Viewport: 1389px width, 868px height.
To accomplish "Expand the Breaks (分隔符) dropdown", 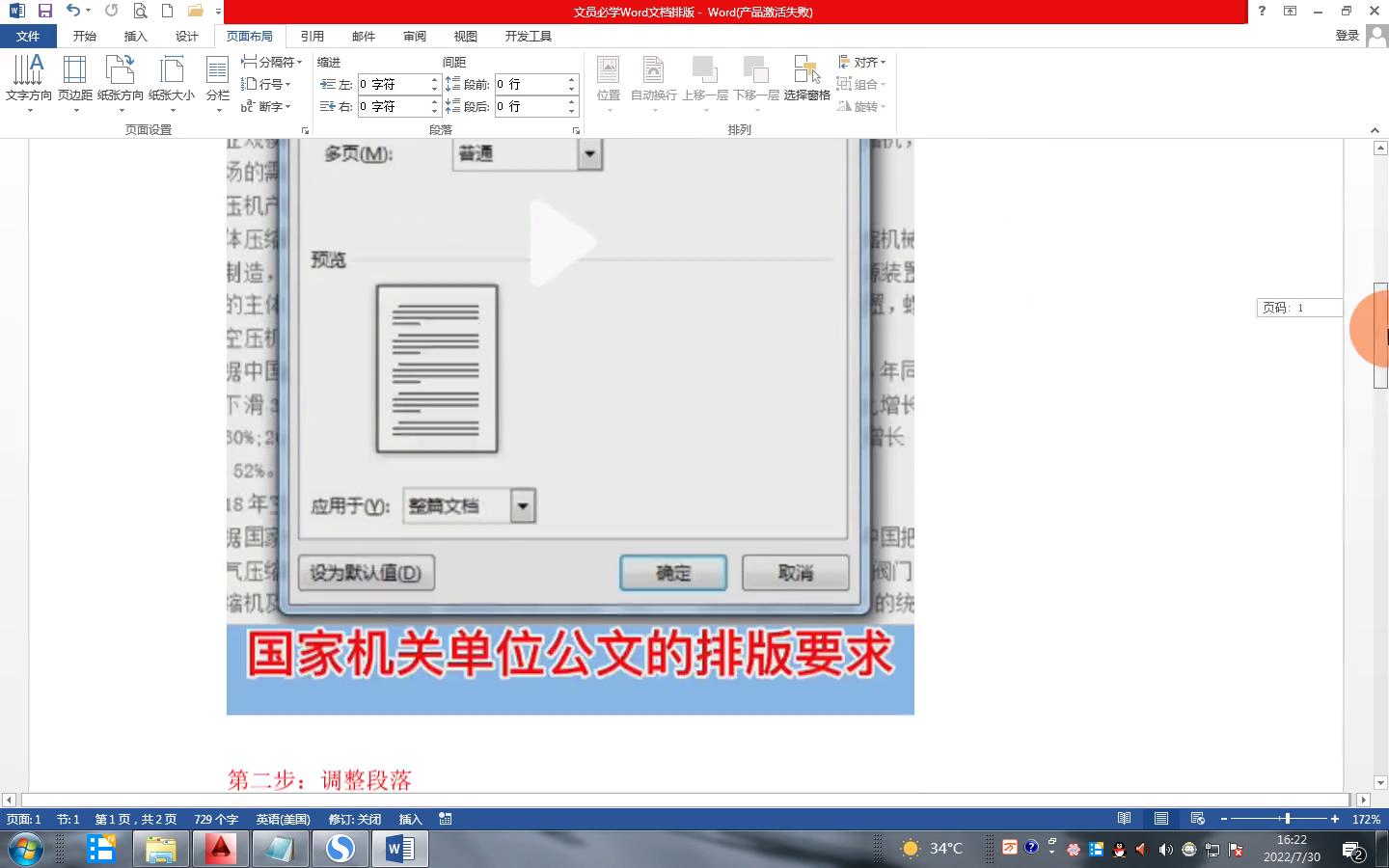I will [272, 62].
